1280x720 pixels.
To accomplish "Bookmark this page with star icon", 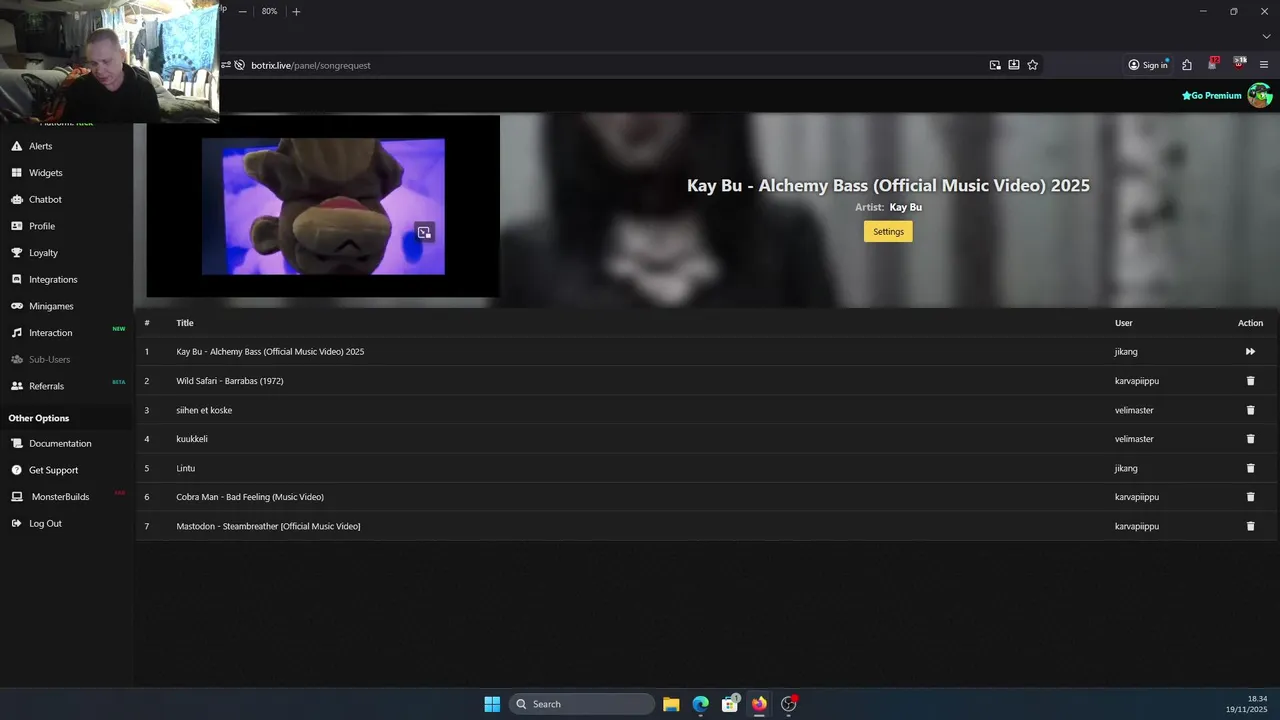I will (x=1033, y=65).
